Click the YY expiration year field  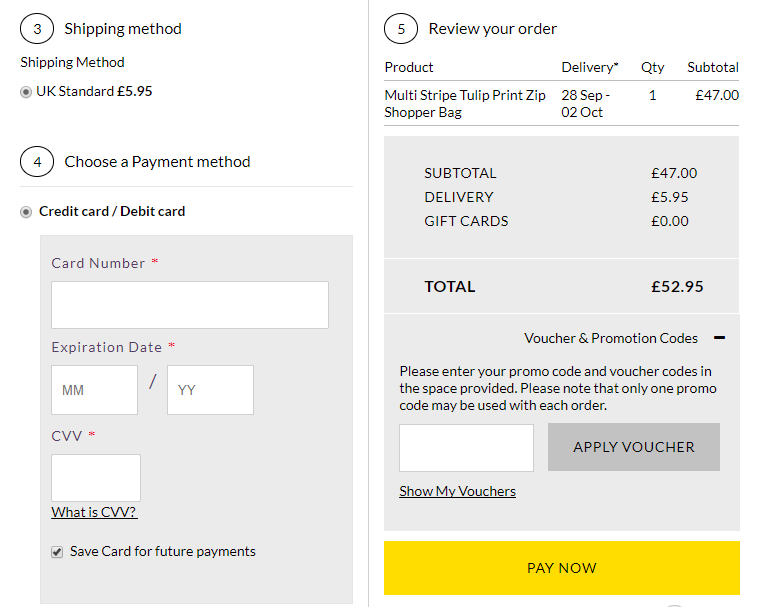(210, 390)
